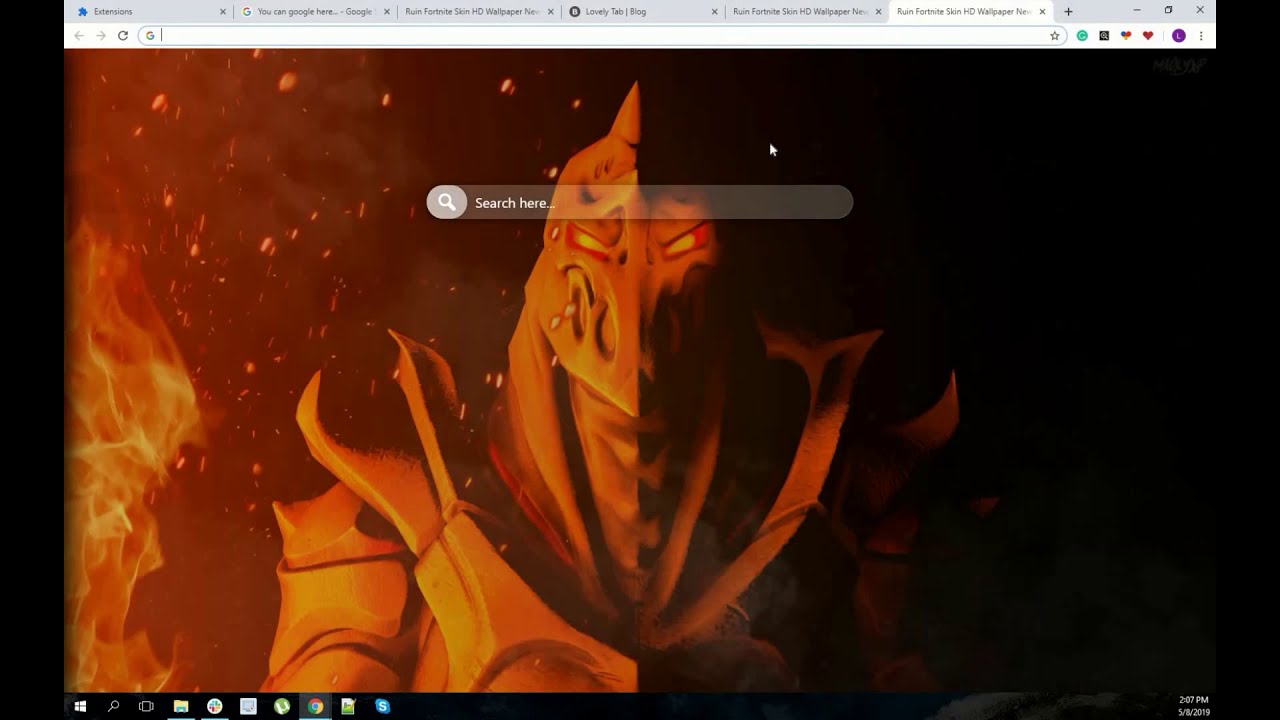Switch to the first Ruin Fortnite Skin tab
The height and width of the screenshot is (720, 1280).
480,12
